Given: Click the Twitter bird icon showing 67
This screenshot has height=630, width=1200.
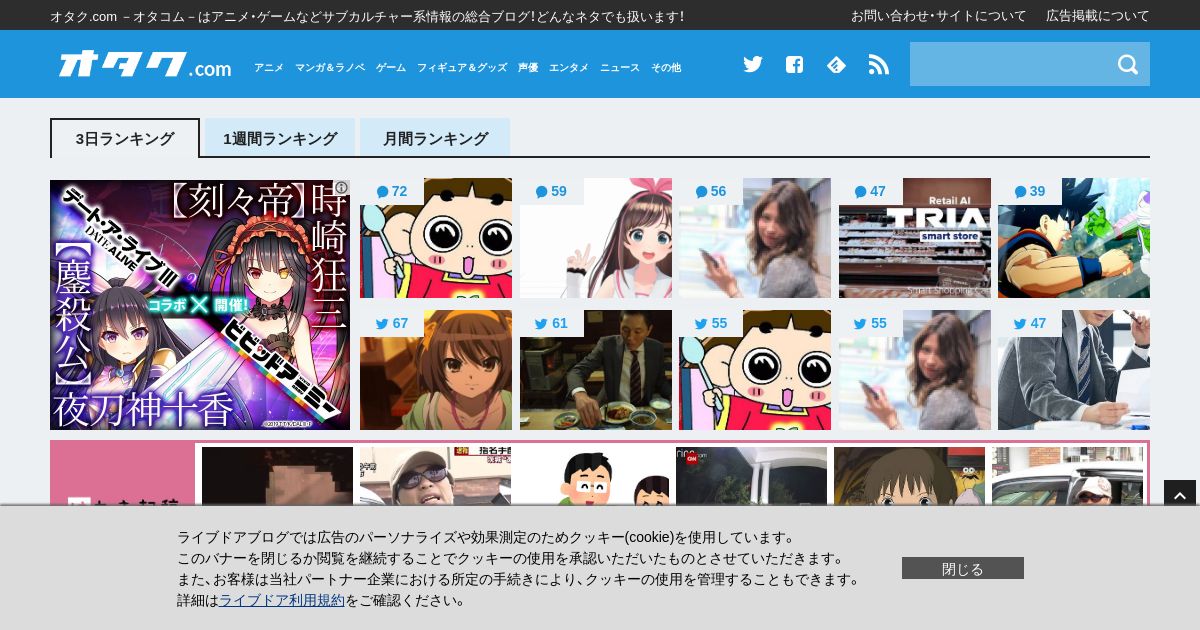Looking at the screenshot, I should (382, 324).
